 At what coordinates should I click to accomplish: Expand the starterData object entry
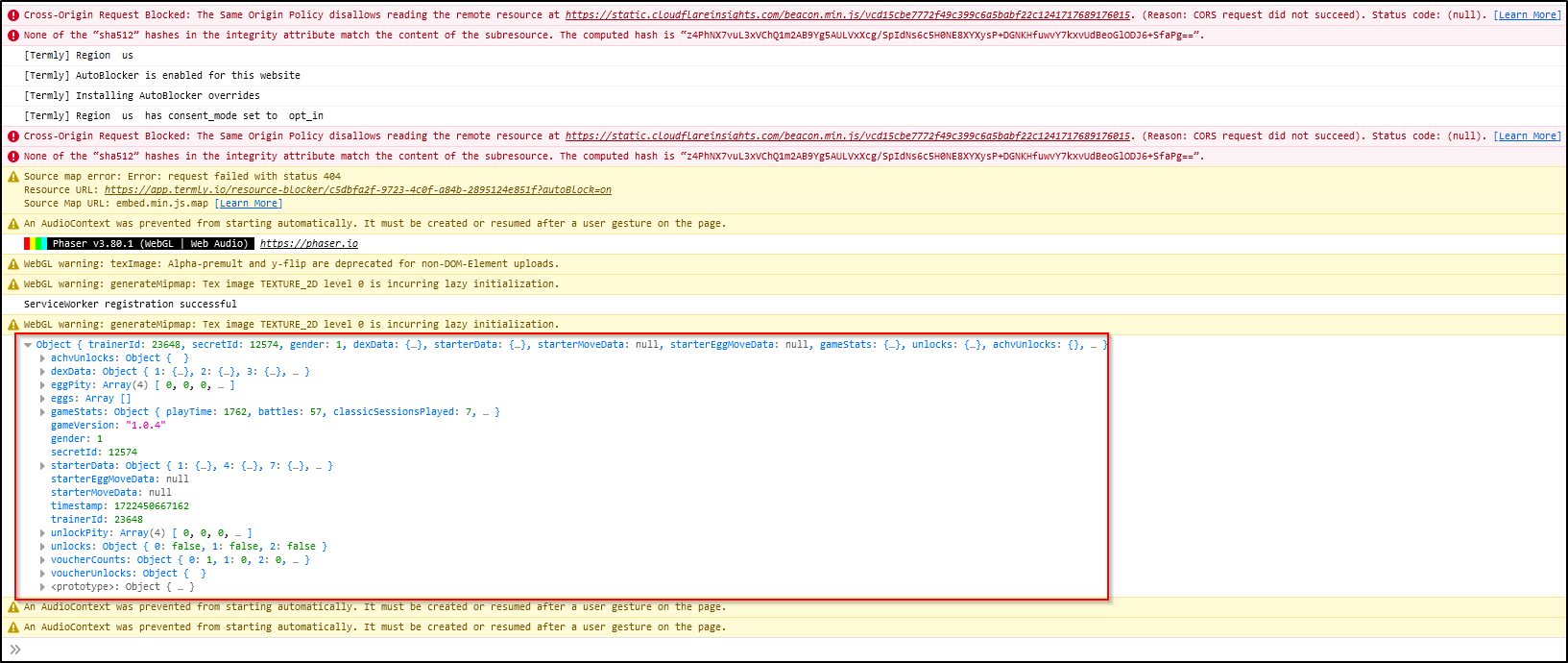[x=42, y=466]
